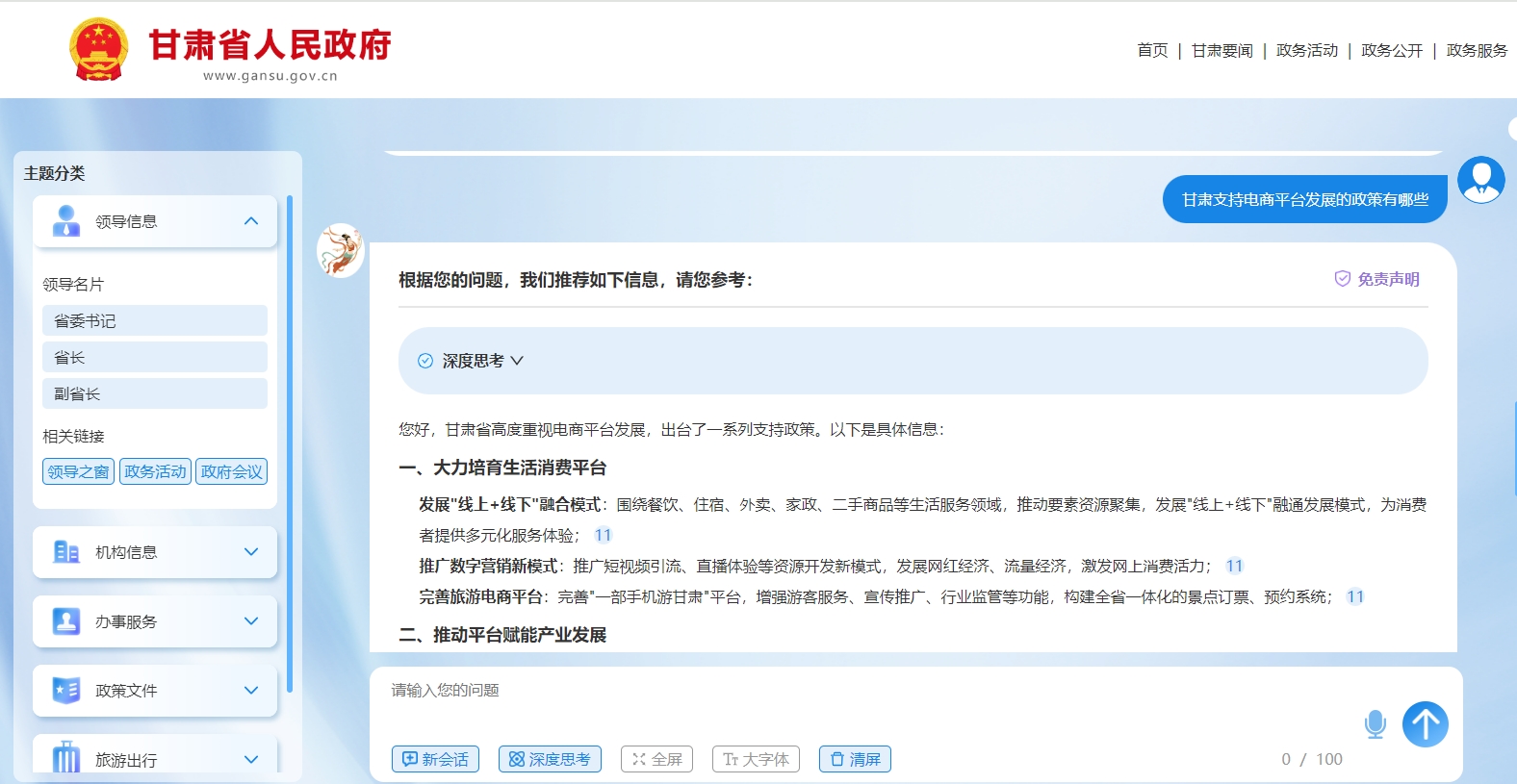Image resolution: width=1517 pixels, height=784 pixels.
Task: Click the 全屏 fullscreen button
Action: 656,759
